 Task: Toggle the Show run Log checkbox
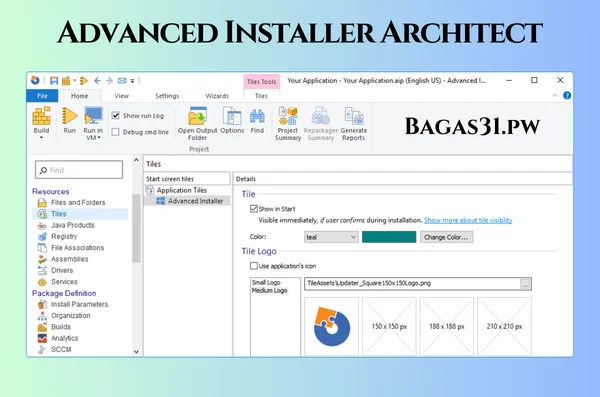pos(116,115)
